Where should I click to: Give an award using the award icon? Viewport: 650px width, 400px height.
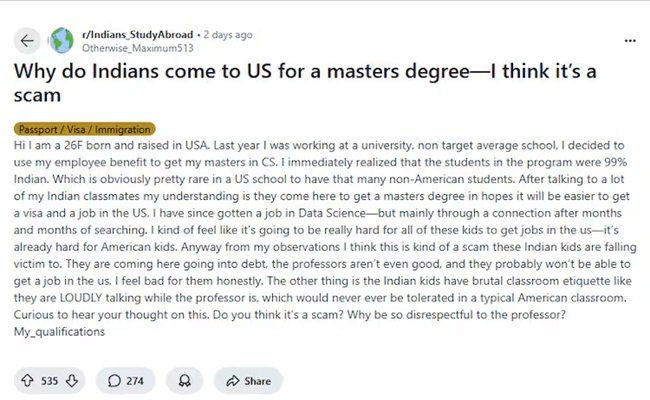[184, 381]
